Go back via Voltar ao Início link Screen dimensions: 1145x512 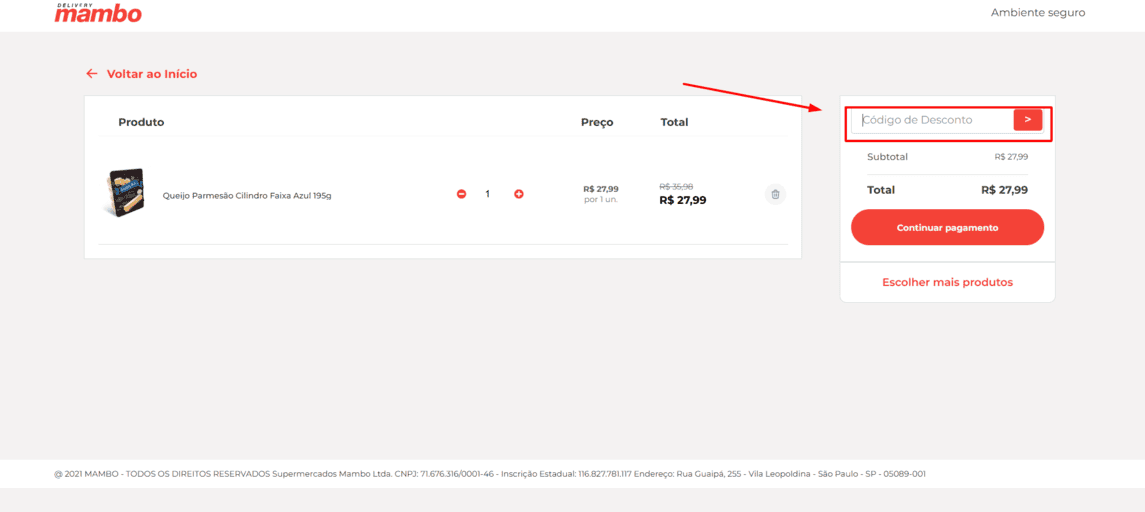(142, 74)
